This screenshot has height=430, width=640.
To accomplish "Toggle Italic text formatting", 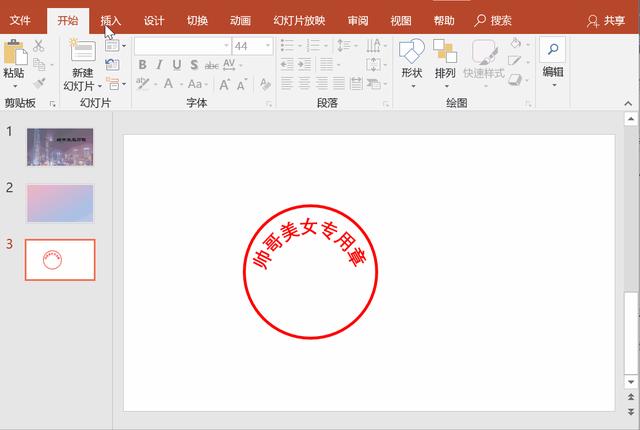I will click(158, 65).
